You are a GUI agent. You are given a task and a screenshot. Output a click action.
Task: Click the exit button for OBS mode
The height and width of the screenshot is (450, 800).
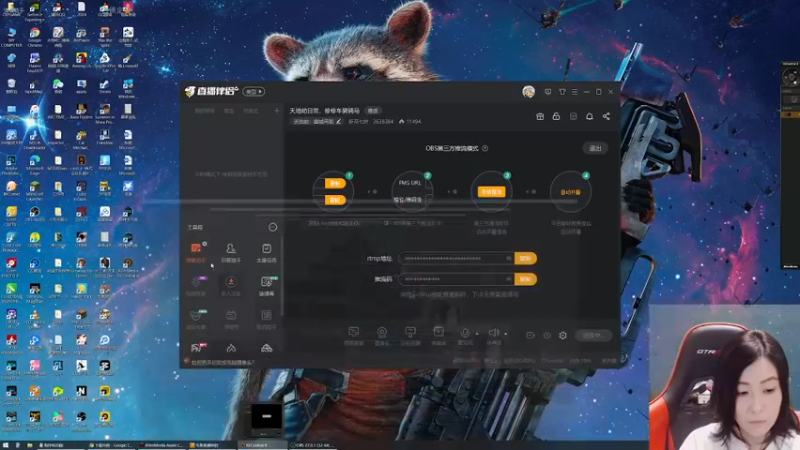[x=595, y=148]
